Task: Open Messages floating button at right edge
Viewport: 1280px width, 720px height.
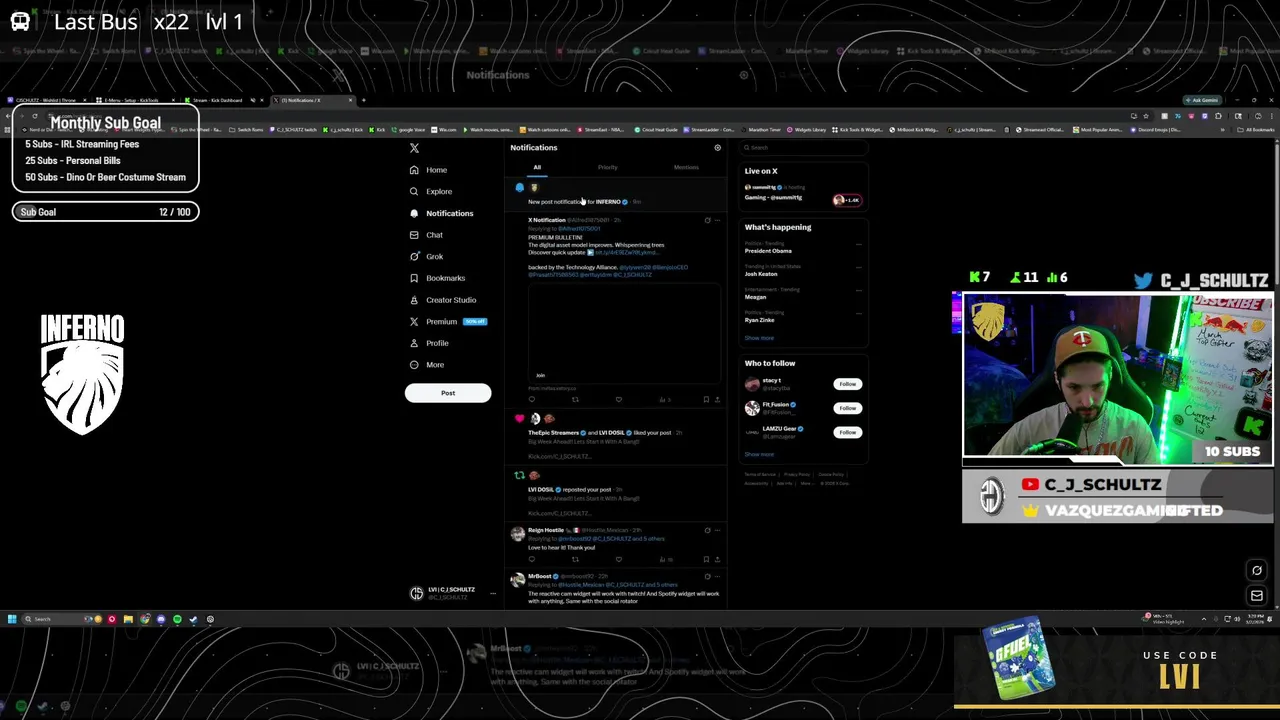Action: pos(1257,596)
